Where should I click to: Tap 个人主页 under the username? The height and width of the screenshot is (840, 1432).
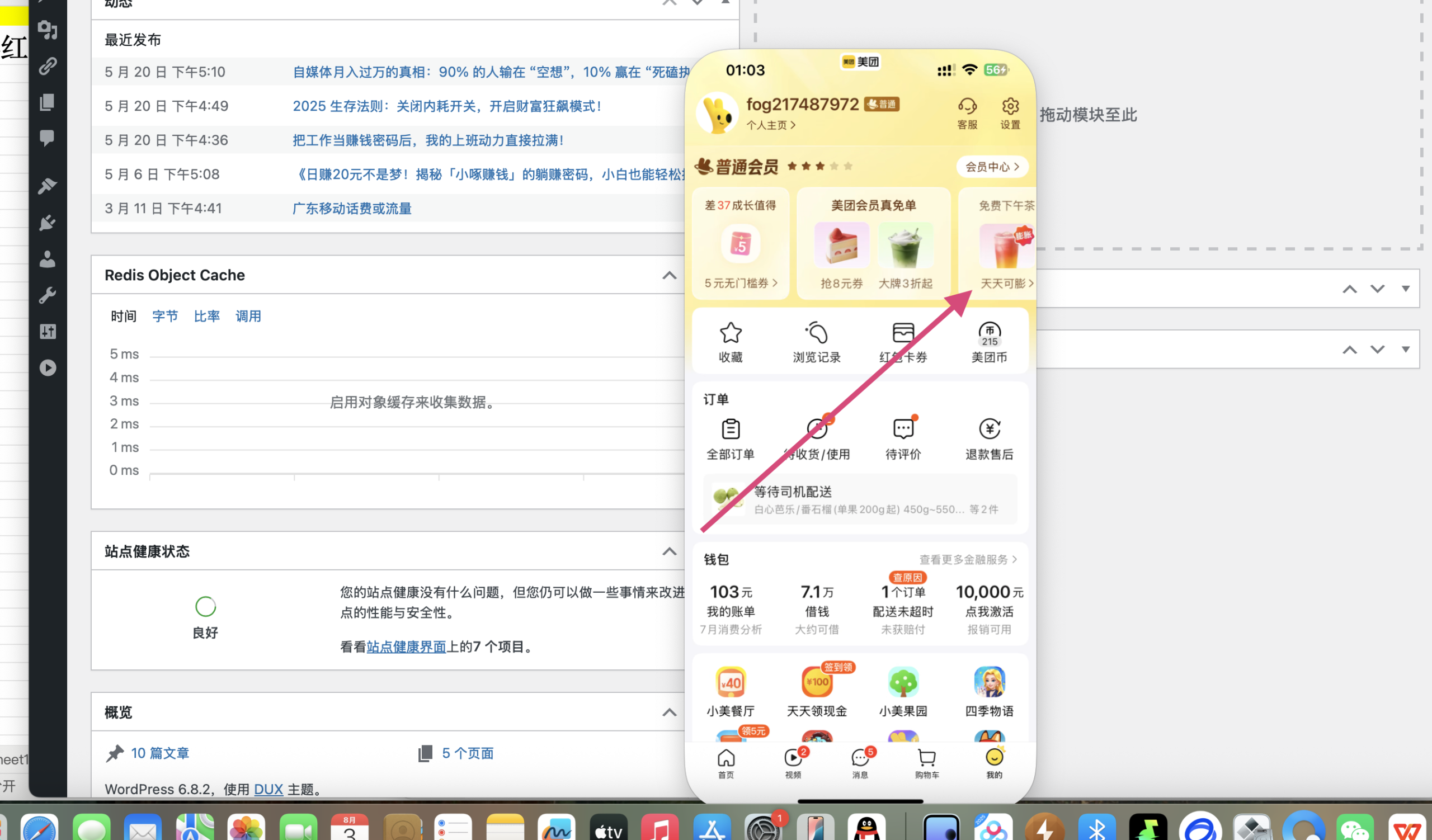(x=771, y=125)
